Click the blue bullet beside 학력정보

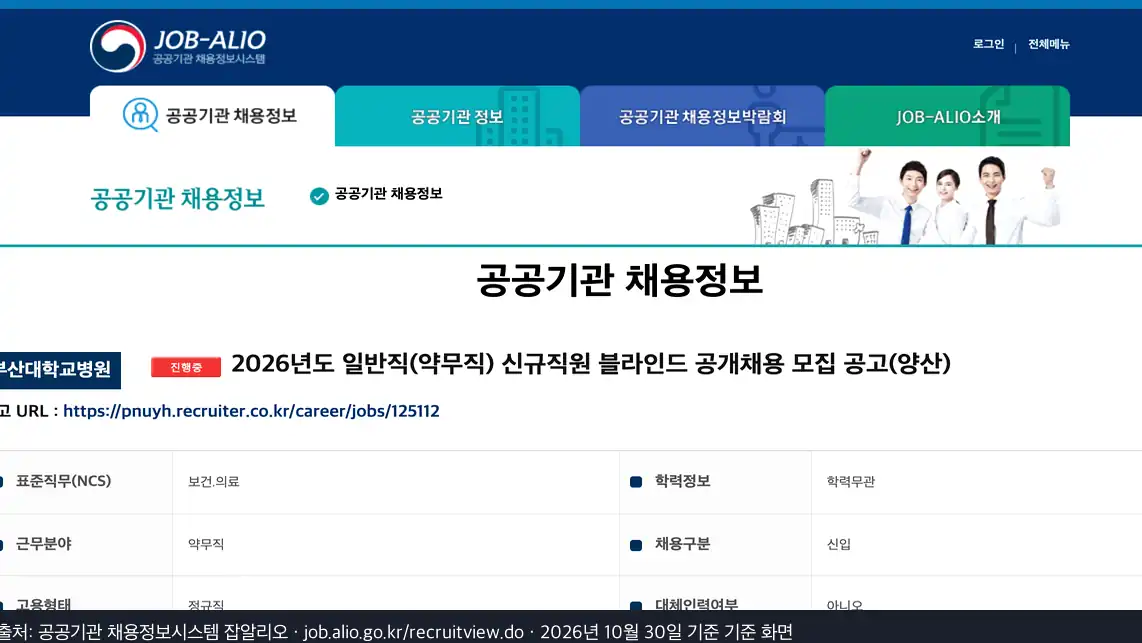tap(636, 482)
